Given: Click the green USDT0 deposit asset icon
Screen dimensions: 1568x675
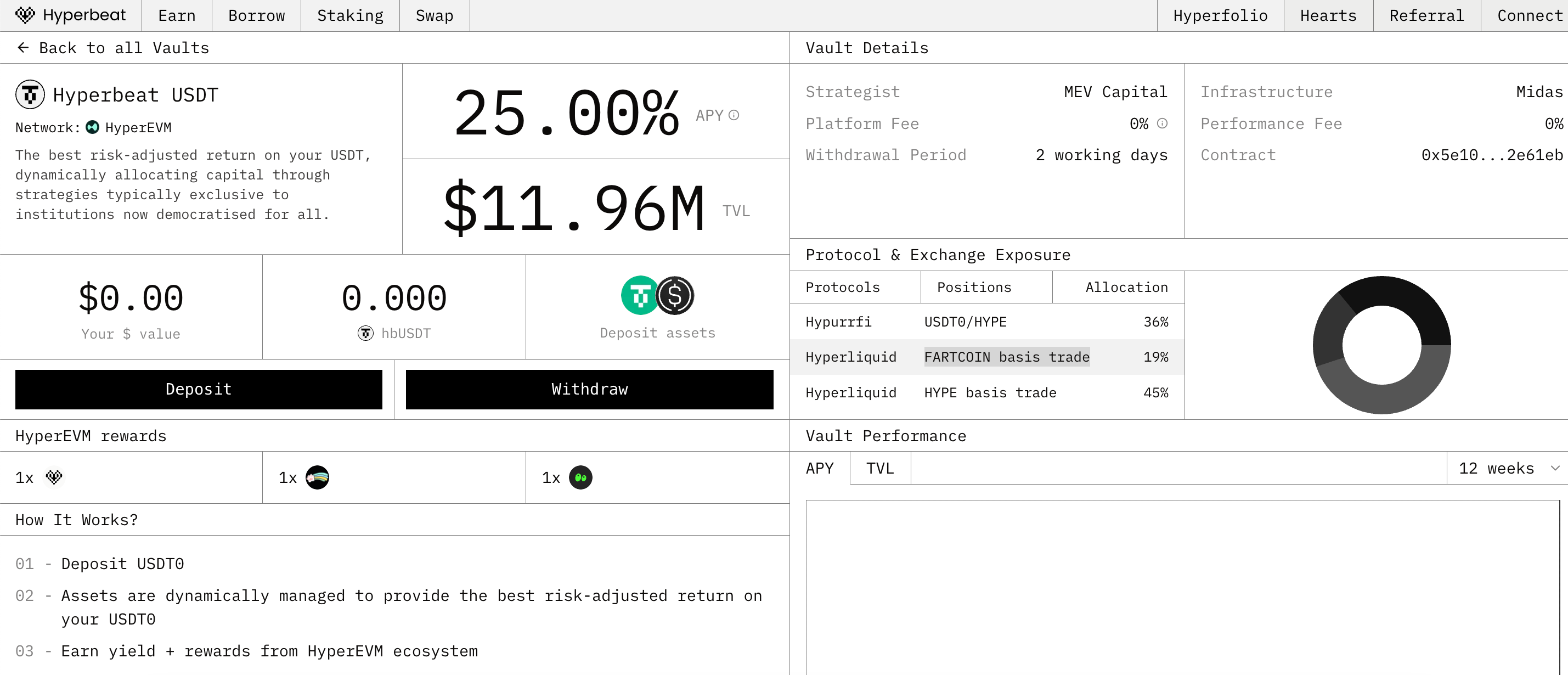Looking at the screenshot, I should [x=639, y=296].
